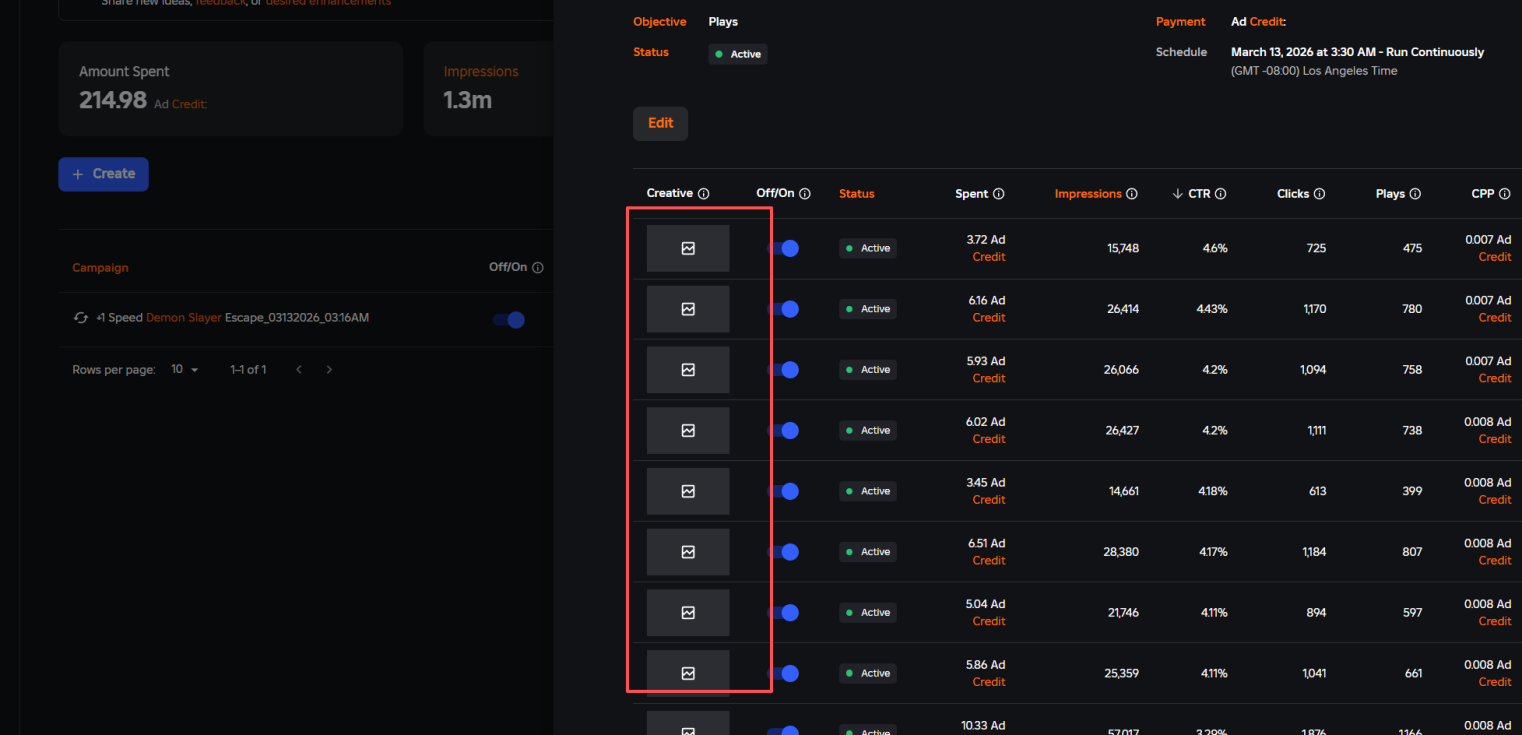Select the spent amount 5.93 Ad Credit
Viewport: 1522px width, 735px height.
pos(986,370)
